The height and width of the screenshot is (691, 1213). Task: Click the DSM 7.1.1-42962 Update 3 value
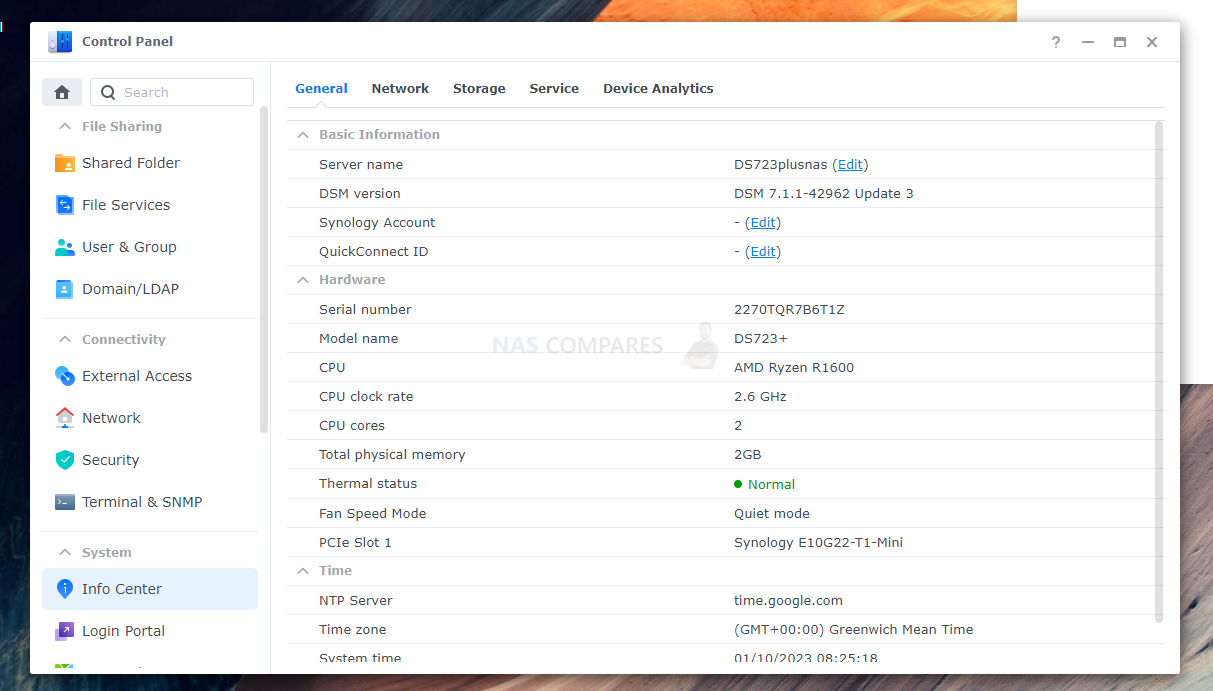pyautogui.click(x=824, y=193)
